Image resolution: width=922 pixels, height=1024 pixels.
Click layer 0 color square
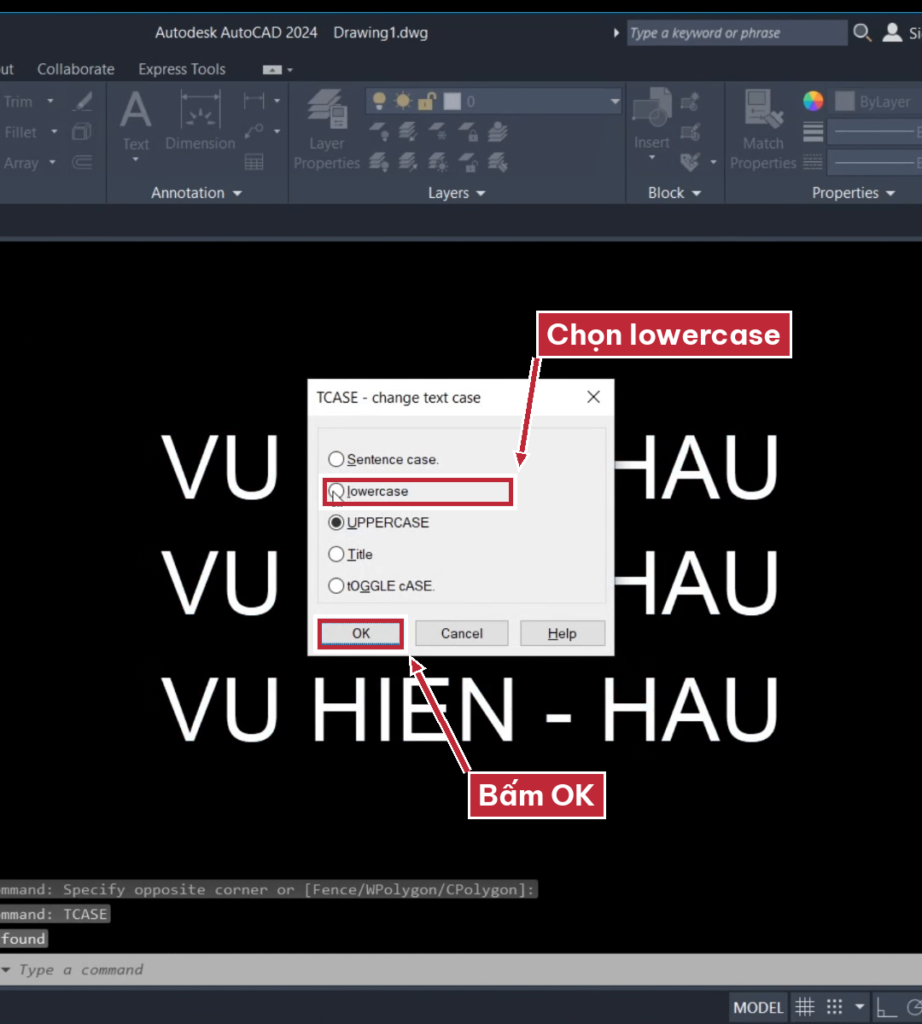[x=452, y=101]
